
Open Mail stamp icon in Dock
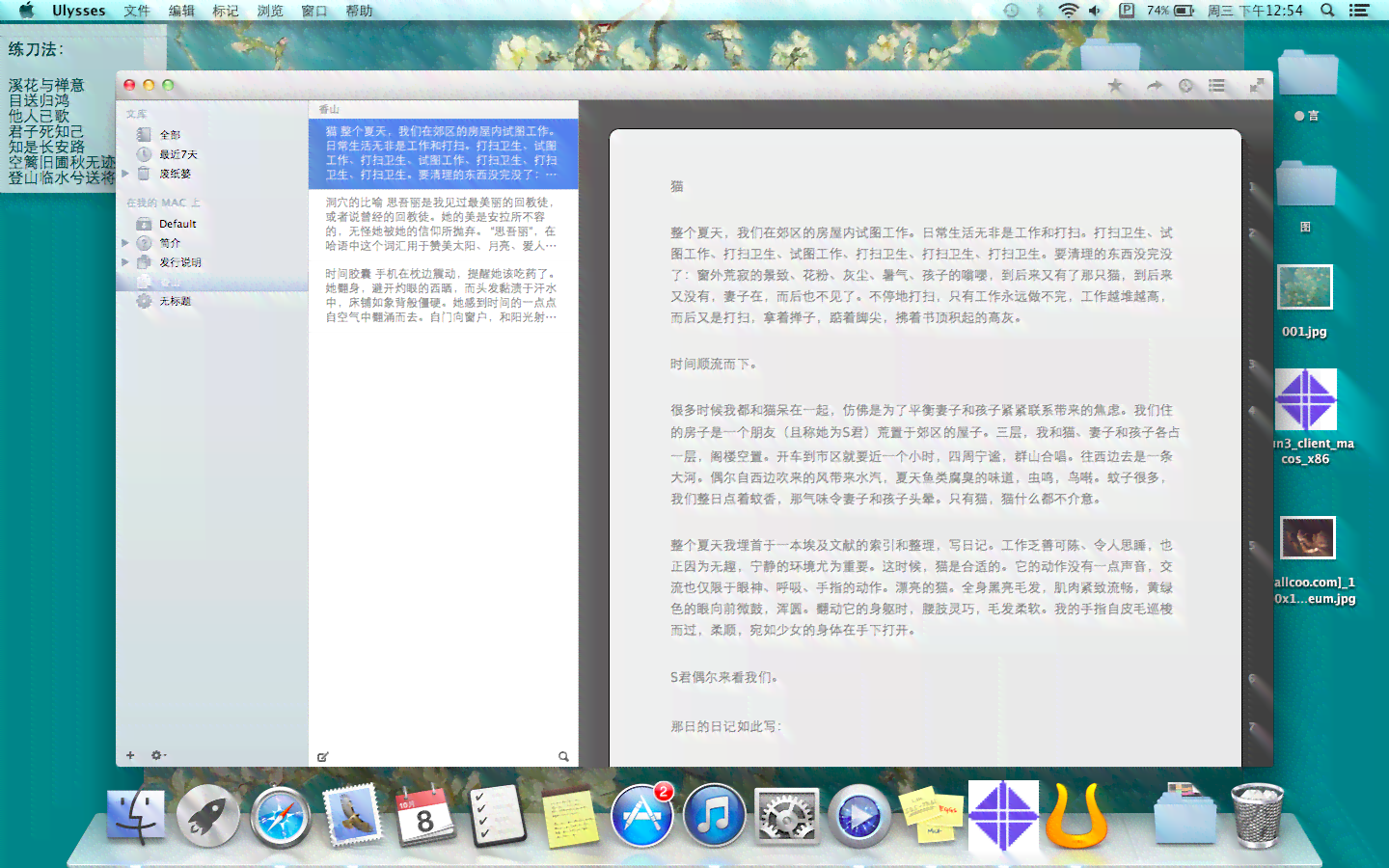[x=353, y=815]
